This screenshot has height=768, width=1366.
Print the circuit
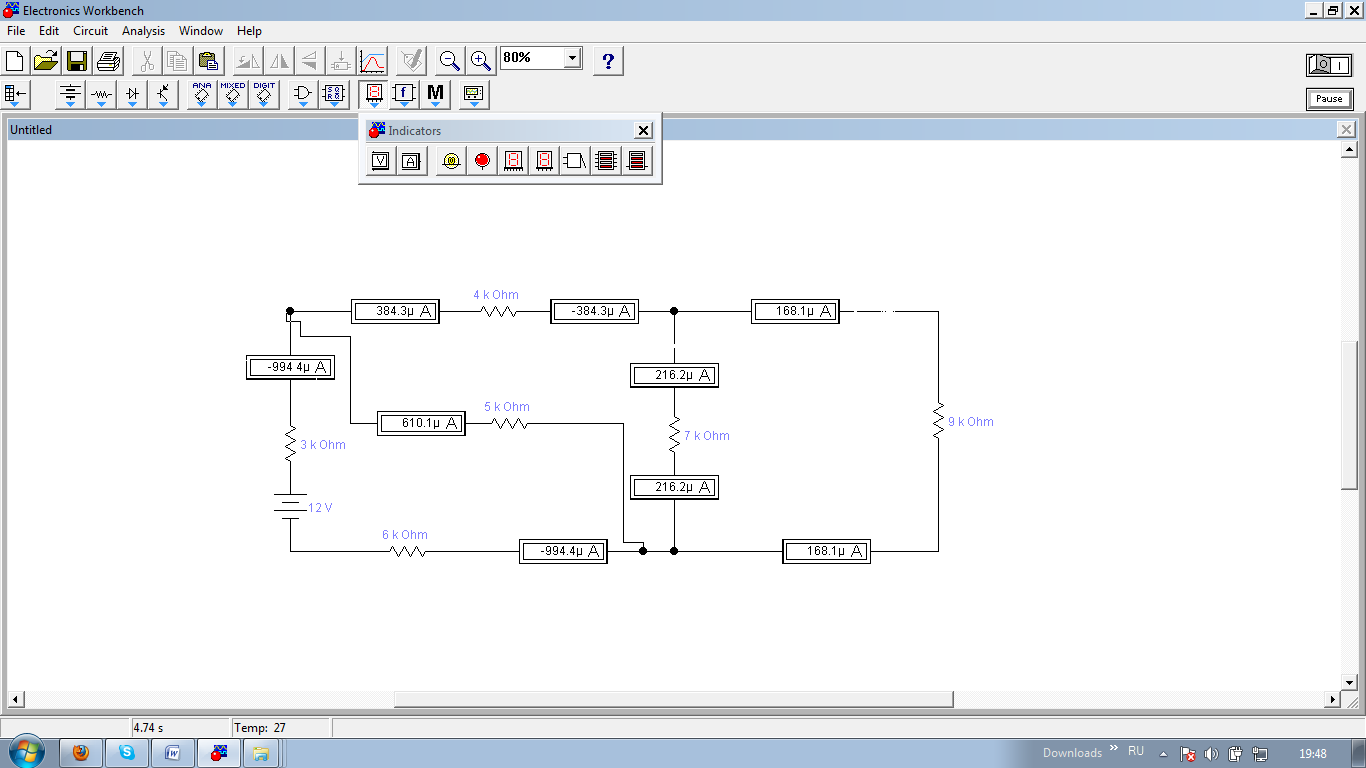click(108, 61)
